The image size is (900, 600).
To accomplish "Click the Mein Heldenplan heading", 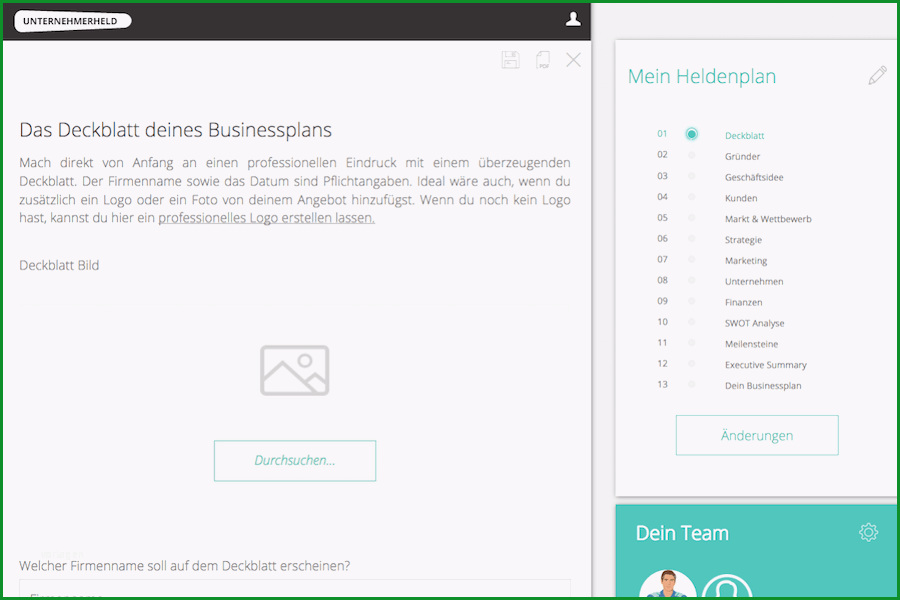I will 701,76.
